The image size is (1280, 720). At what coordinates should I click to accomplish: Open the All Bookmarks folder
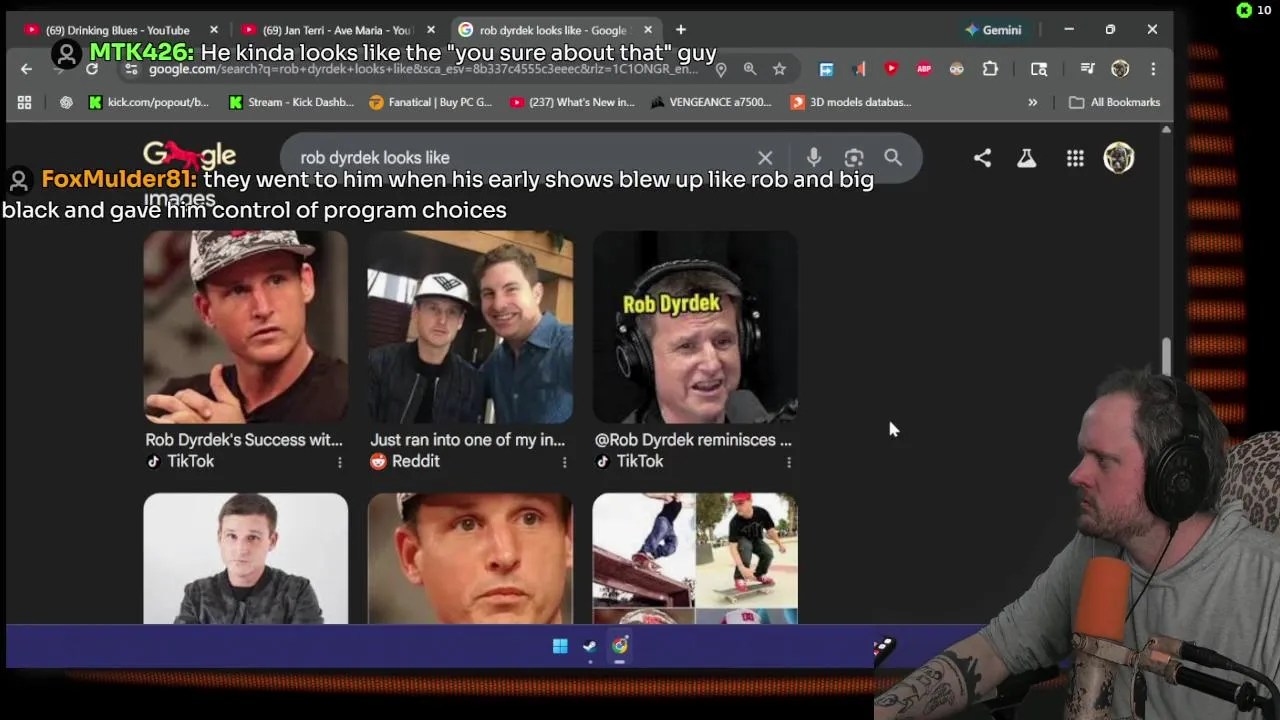click(x=1114, y=102)
